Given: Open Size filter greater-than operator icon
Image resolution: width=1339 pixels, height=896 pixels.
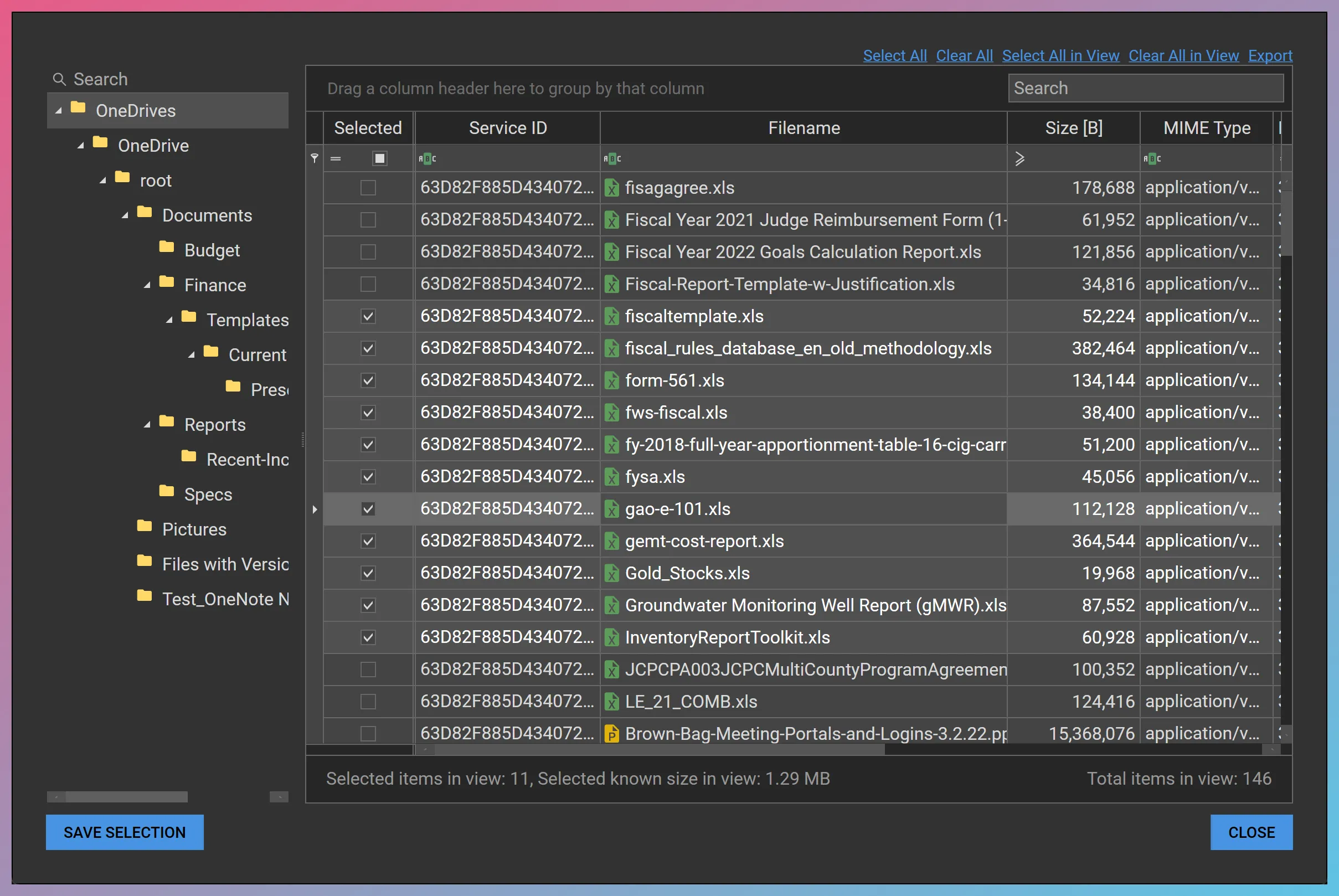Looking at the screenshot, I should tap(1019, 158).
